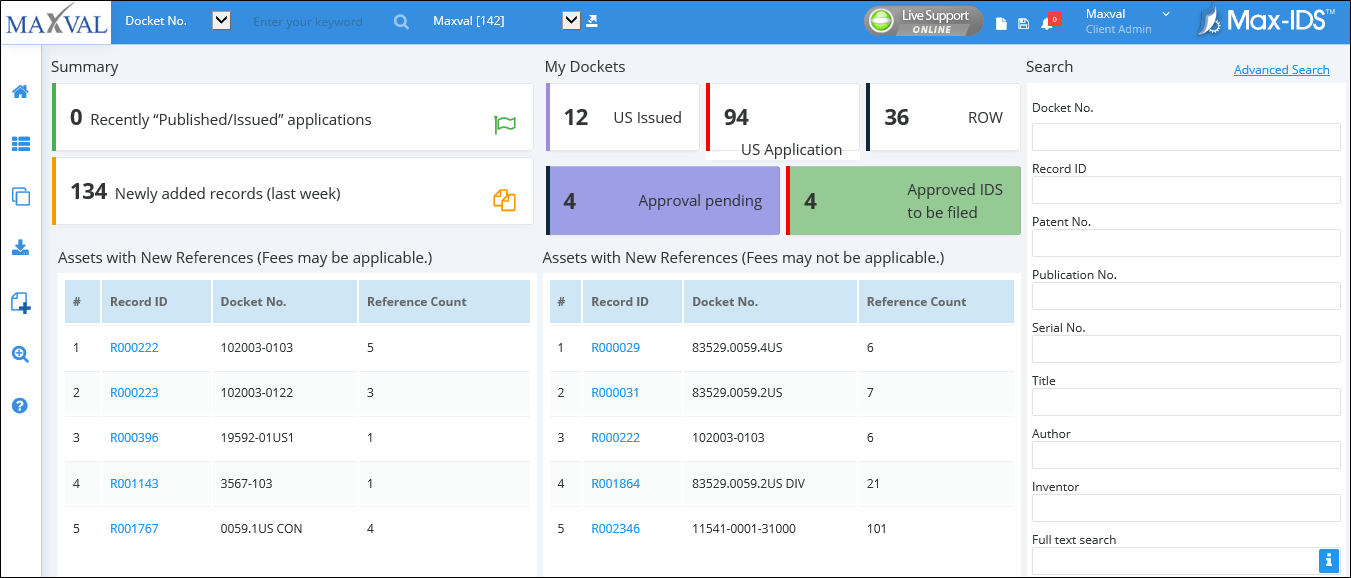Click the notification bell icon
1351x578 pixels.
[x=1046, y=23]
